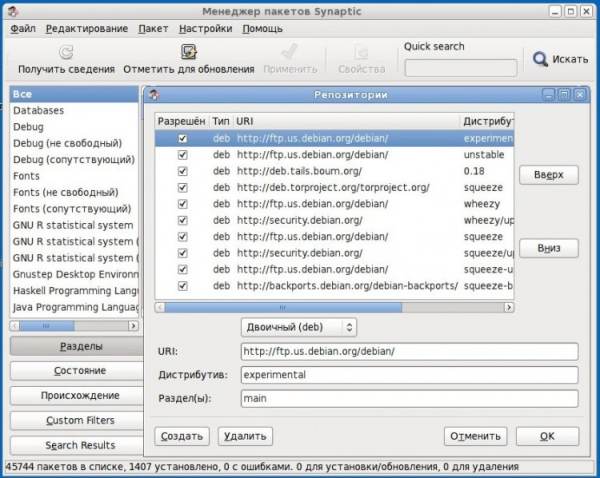Disable the deb.torproject.org repository checkbox

182,187
